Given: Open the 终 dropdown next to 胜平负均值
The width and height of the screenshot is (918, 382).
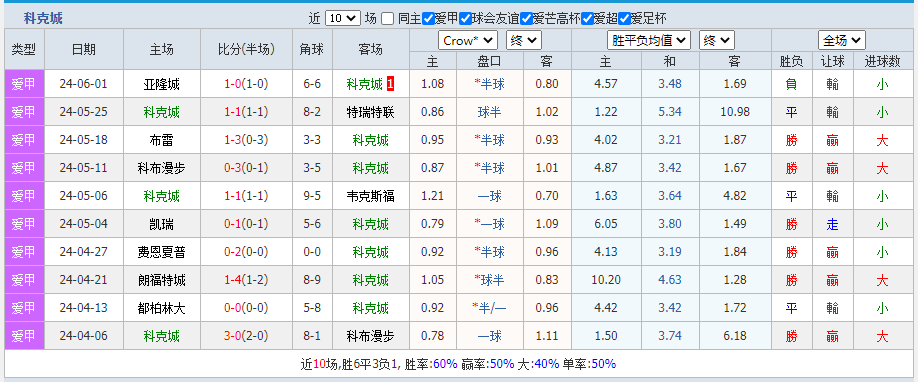Looking at the screenshot, I should [x=717, y=40].
